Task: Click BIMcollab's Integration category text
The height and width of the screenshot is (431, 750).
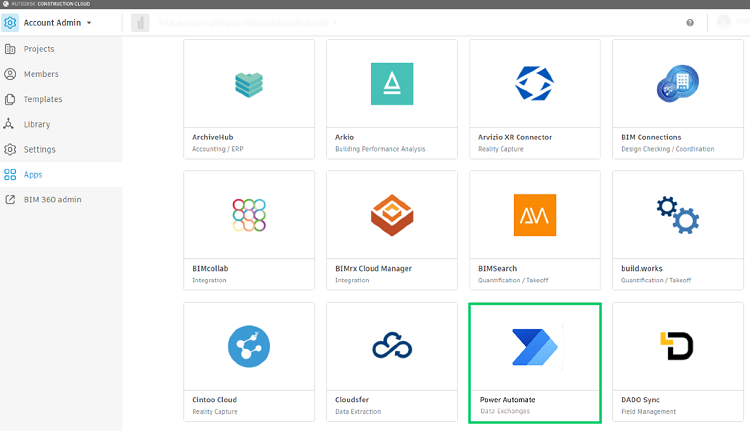Action: 209,280
